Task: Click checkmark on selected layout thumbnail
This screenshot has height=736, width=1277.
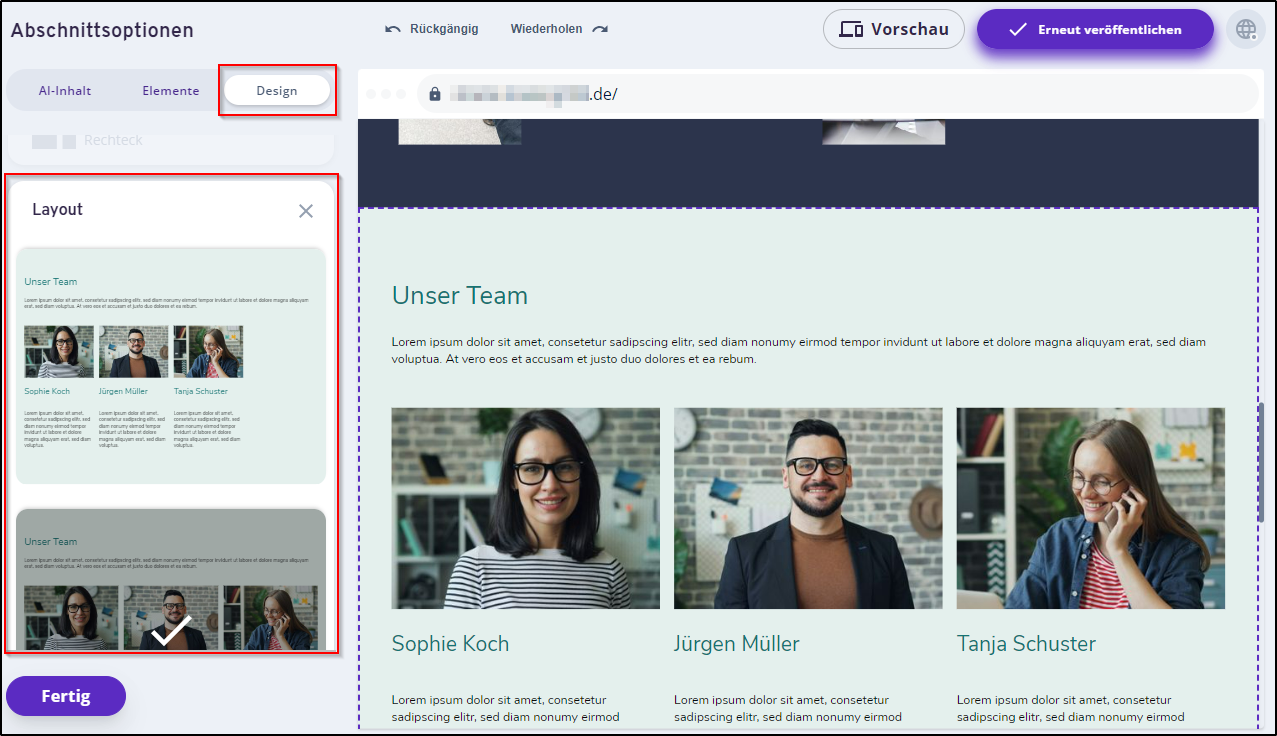Action: (x=171, y=630)
